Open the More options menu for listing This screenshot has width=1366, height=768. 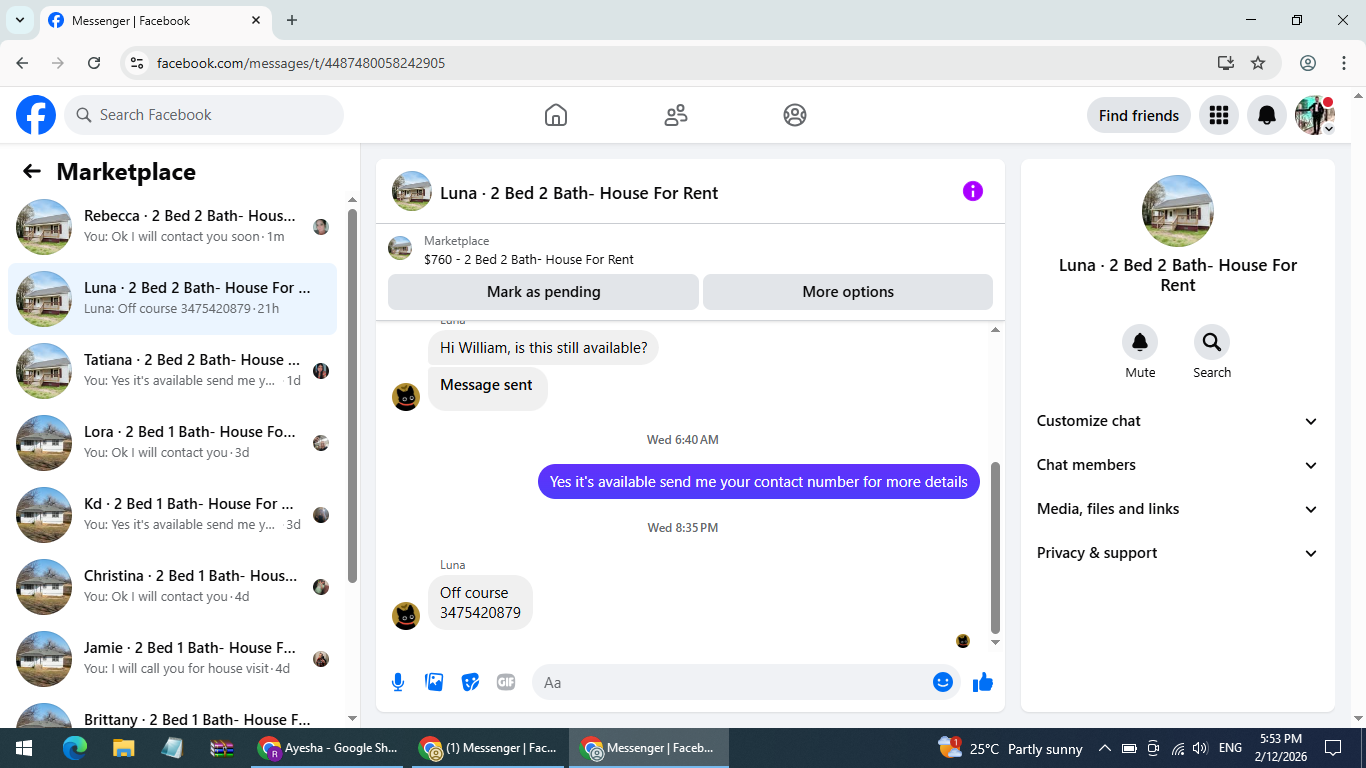click(848, 292)
